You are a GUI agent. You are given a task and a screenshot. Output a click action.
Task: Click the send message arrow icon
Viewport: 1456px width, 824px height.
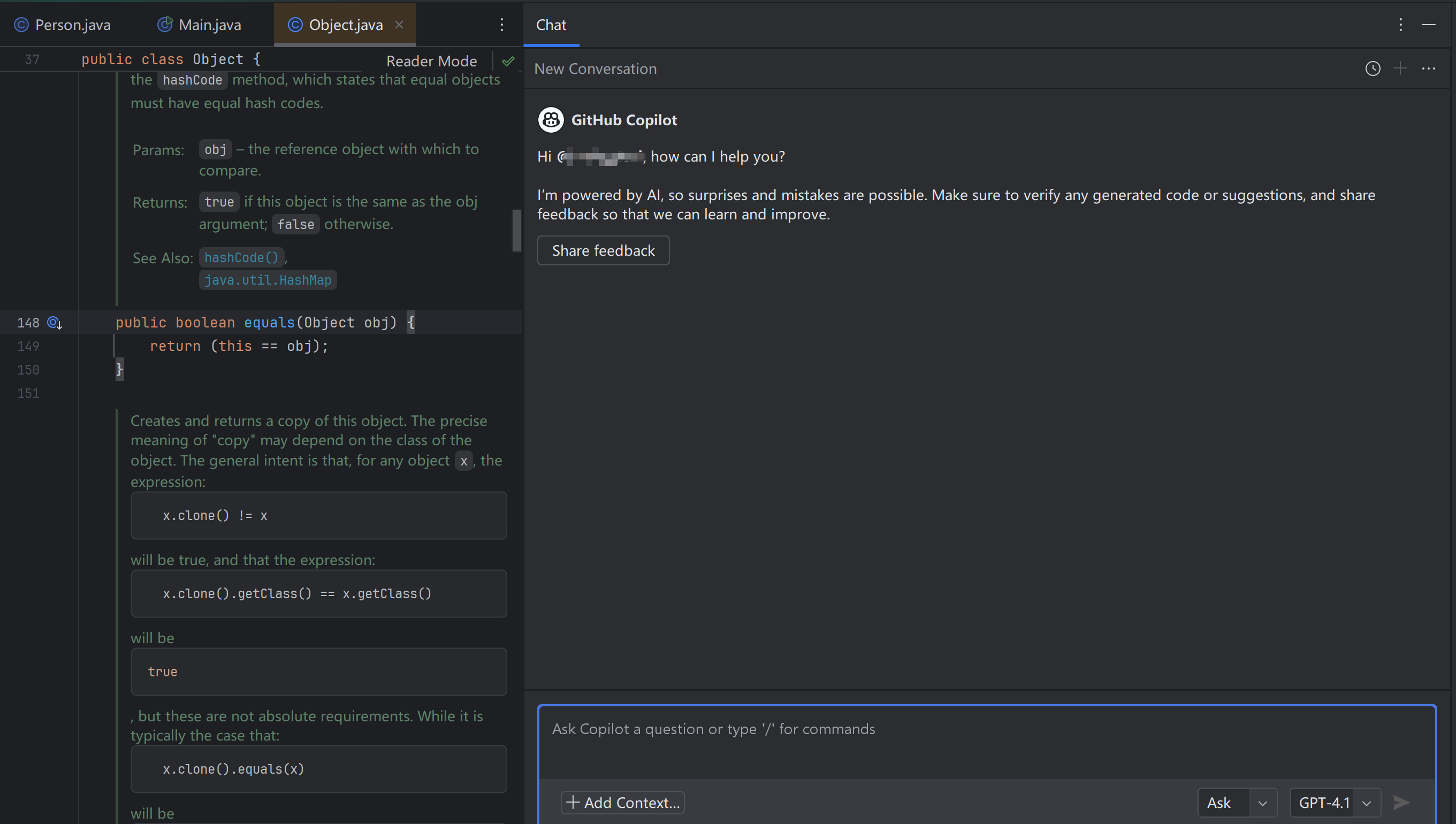click(x=1401, y=802)
